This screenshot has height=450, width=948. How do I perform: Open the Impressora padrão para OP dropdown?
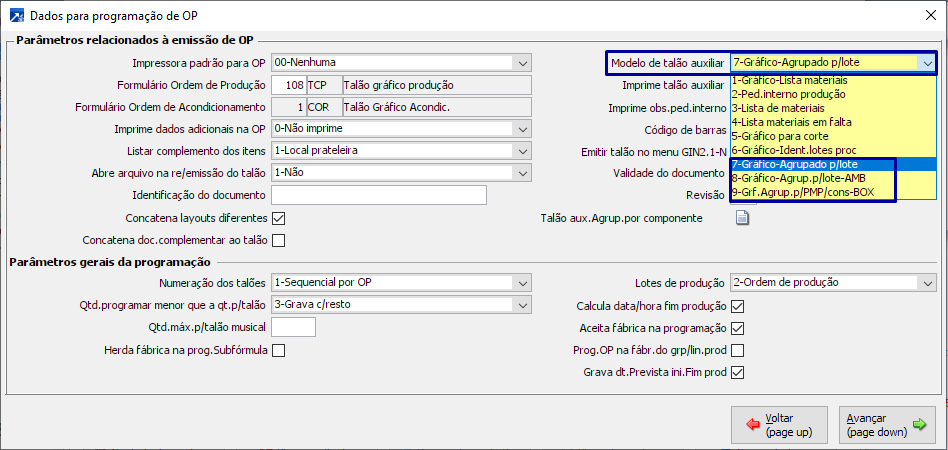point(524,63)
